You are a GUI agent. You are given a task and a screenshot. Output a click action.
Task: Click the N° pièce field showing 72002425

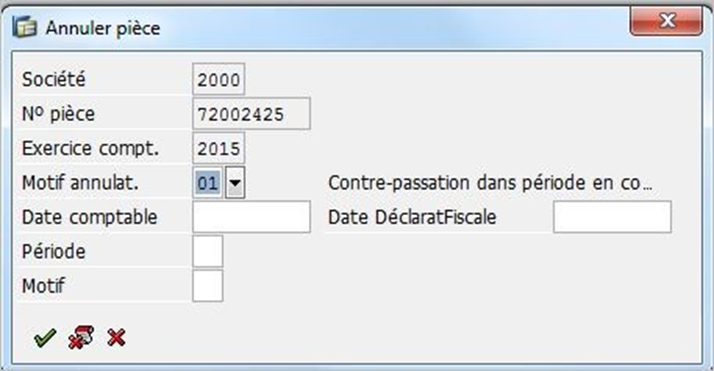pyautogui.click(x=251, y=113)
